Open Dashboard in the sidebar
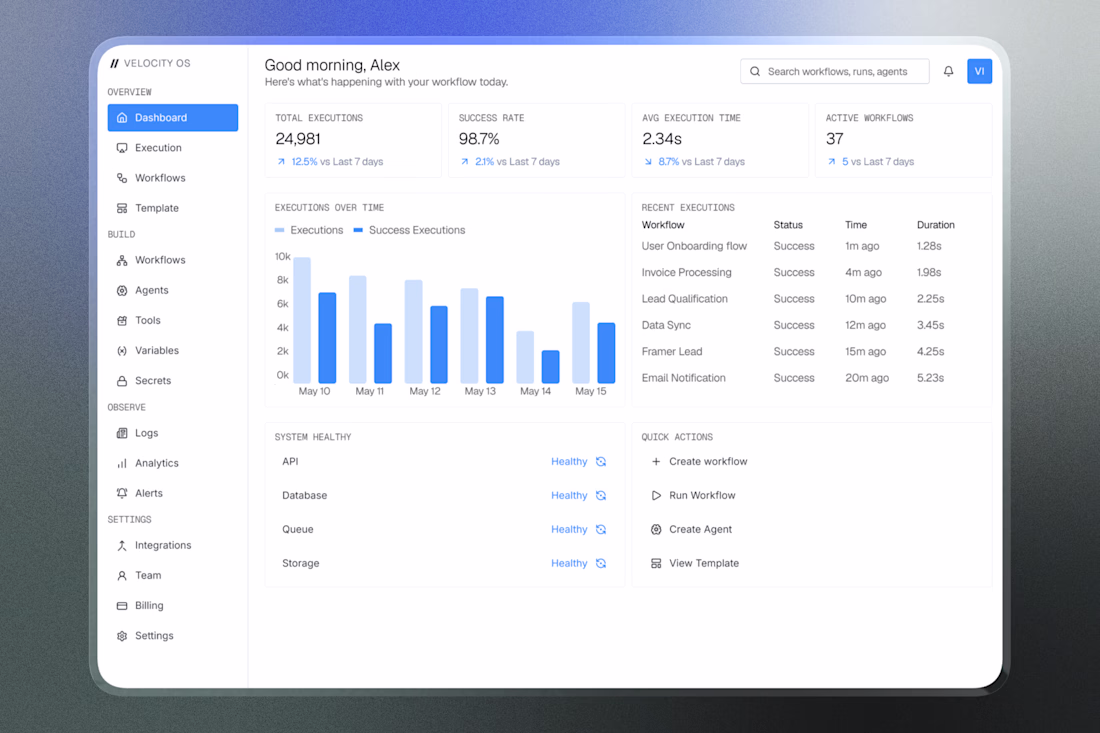Screen dimensions: 1100x733 [x=173, y=118]
